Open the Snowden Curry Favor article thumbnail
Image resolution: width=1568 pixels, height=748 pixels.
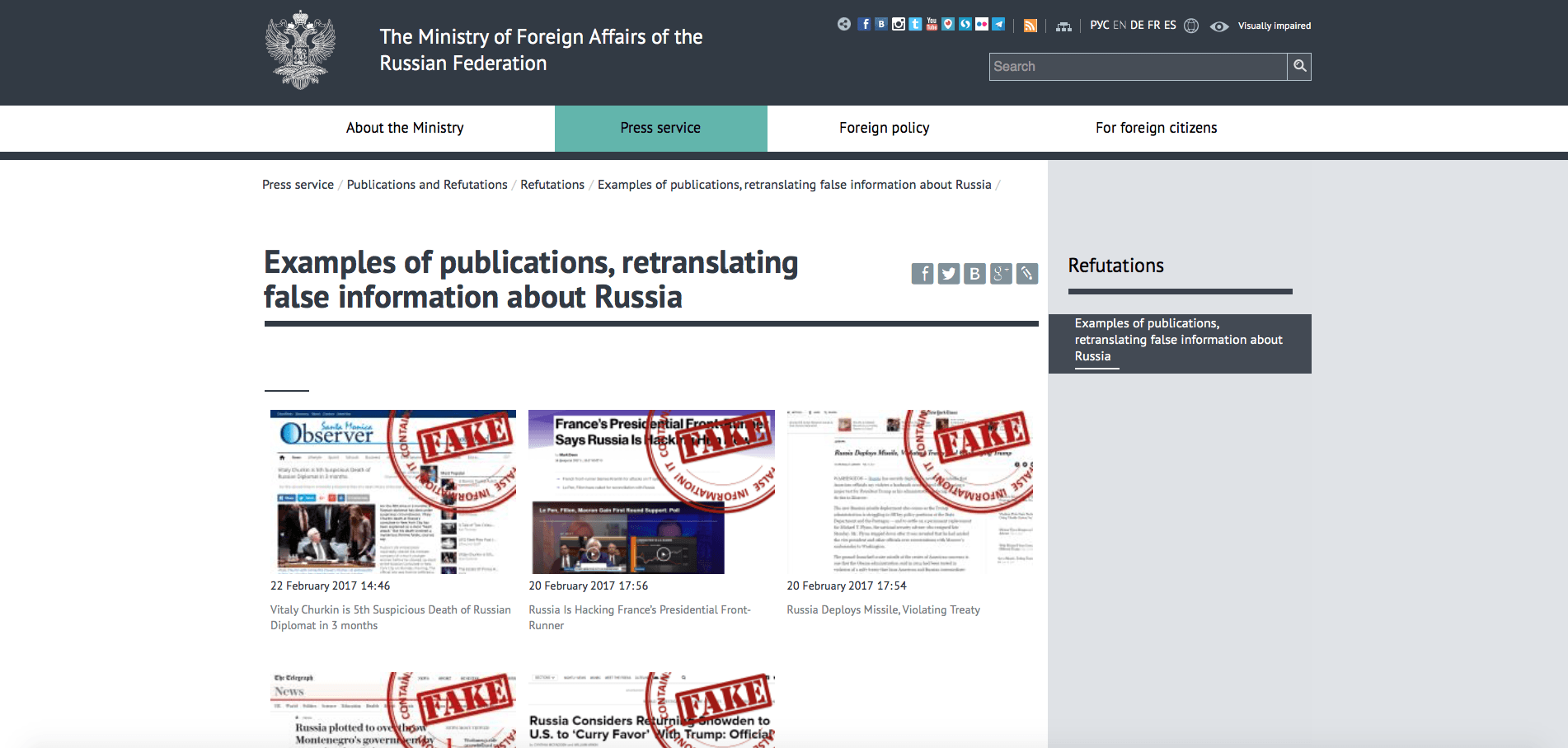651,710
